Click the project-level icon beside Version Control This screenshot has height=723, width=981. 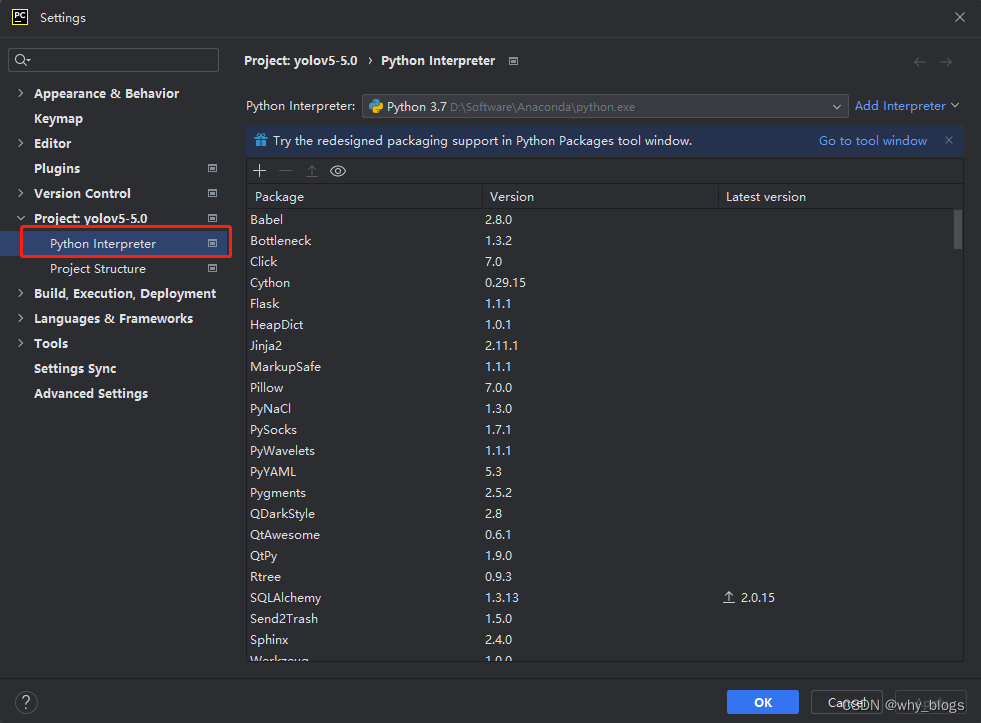[x=213, y=193]
